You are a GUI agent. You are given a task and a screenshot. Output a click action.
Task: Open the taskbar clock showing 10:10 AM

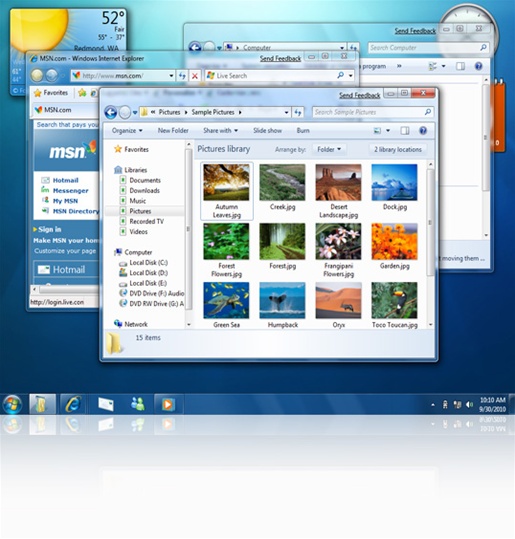(x=492, y=405)
